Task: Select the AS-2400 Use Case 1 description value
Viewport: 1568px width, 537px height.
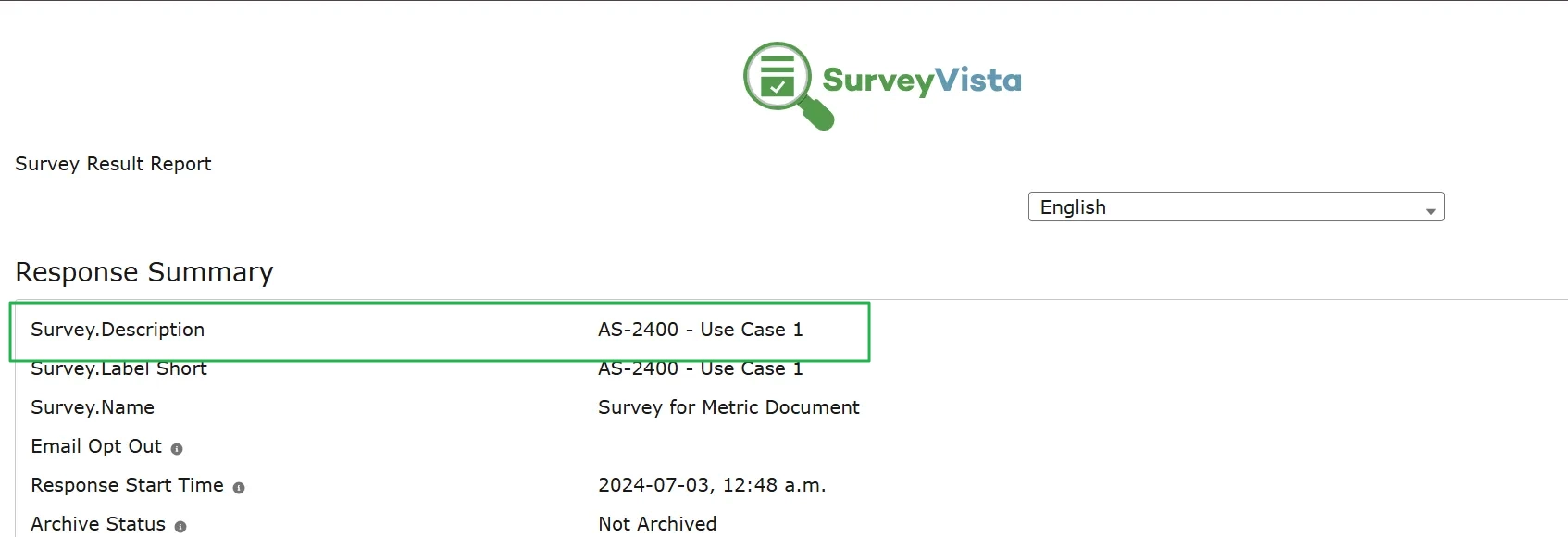Action: point(702,330)
